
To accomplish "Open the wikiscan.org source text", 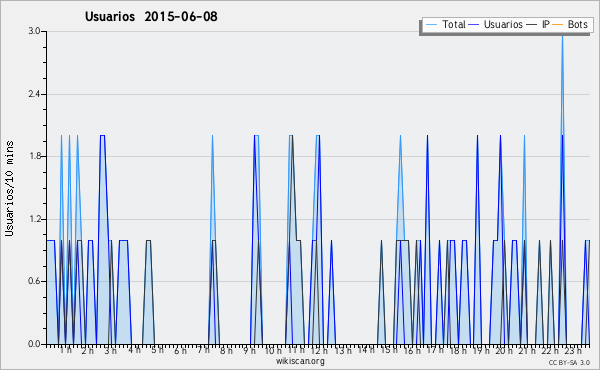I will click(300, 361).
